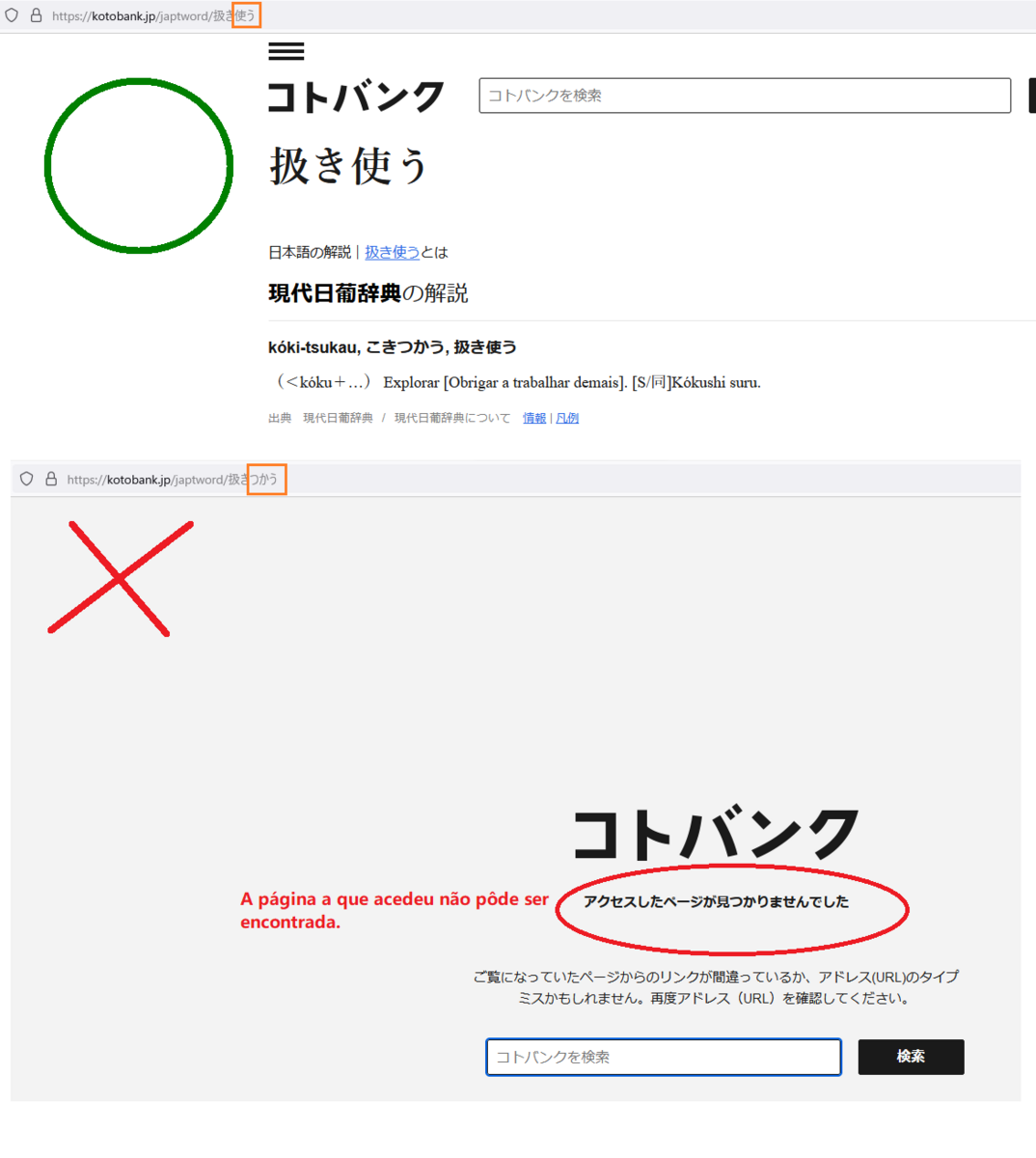Click the アクセスしたページが見つかりませんでした message
The image size is (1036, 1158).
tap(716, 901)
